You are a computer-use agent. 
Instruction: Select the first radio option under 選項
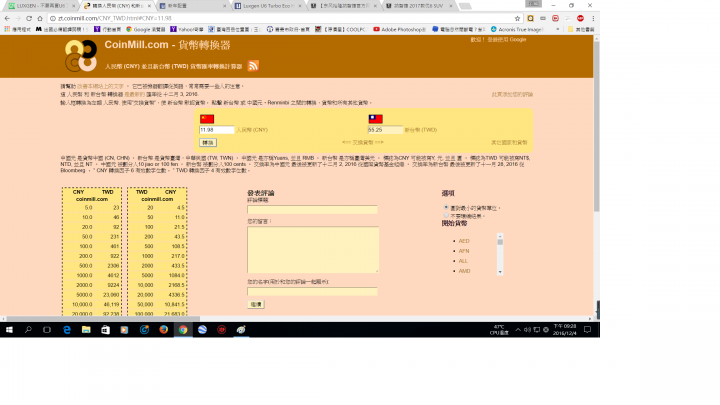click(x=446, y=208)
